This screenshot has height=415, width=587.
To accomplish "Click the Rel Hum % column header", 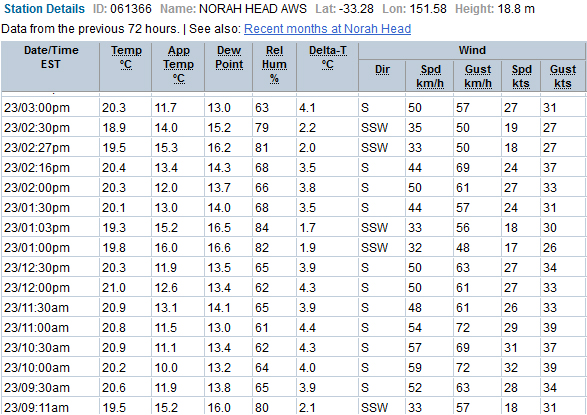I will coord(274,64).
